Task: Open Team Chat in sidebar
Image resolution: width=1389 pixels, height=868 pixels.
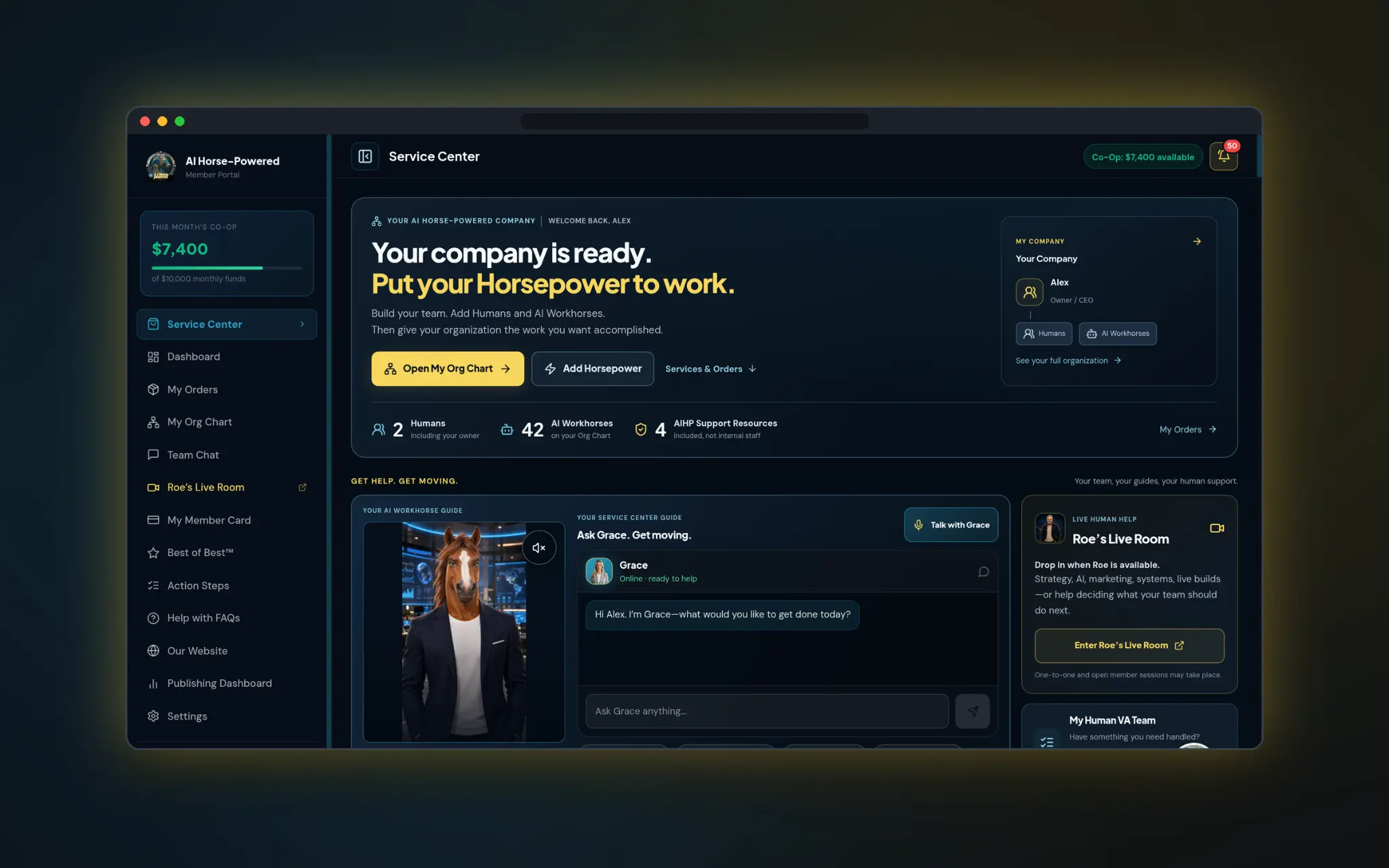Action: pyautogui.click(x=227, y=455)
